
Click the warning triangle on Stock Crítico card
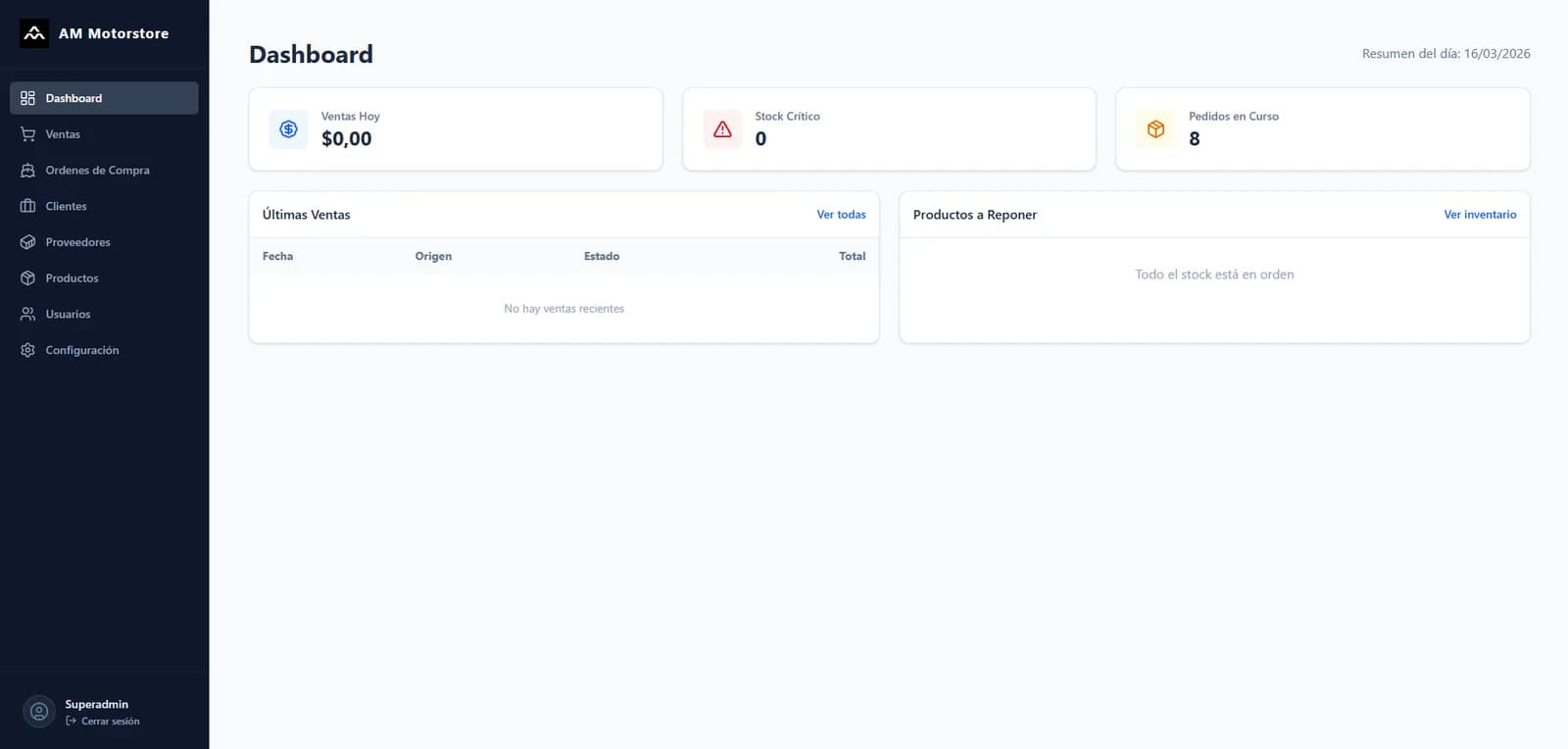coord(722,129)
